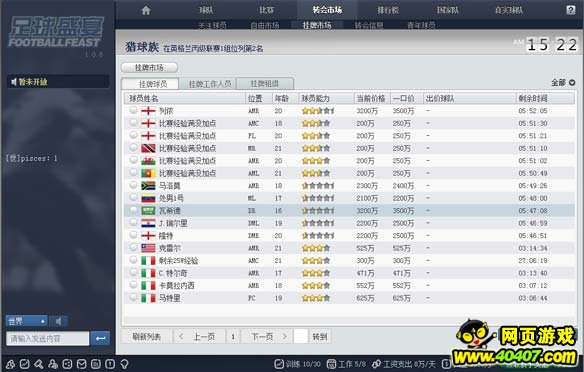Open the help question mark icon
This screenshot has width=584, height=372.
[571, 10]
